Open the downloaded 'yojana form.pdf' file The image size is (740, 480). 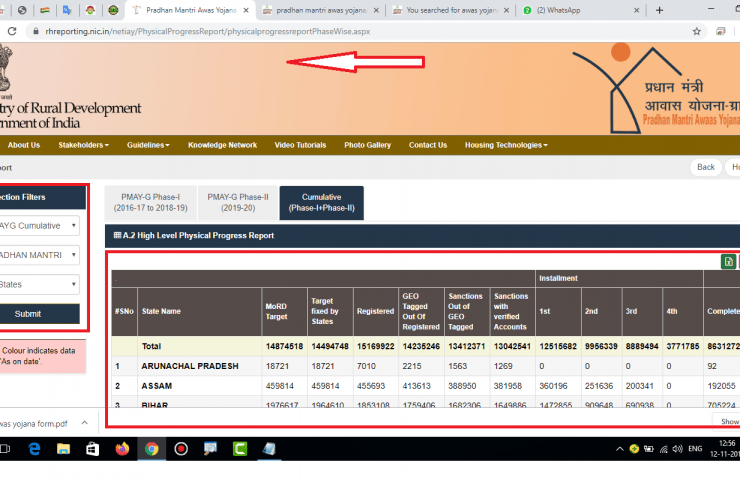[34, 424]
